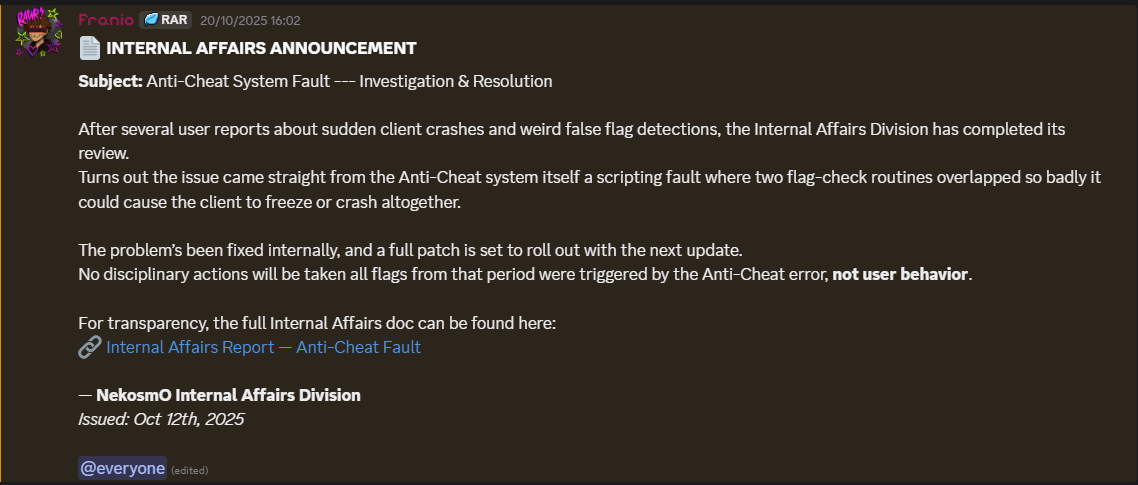
Task: Click the INTERNAL AFFAIRS ANNOUNCEMENT heading
Action: click(261, 48)
